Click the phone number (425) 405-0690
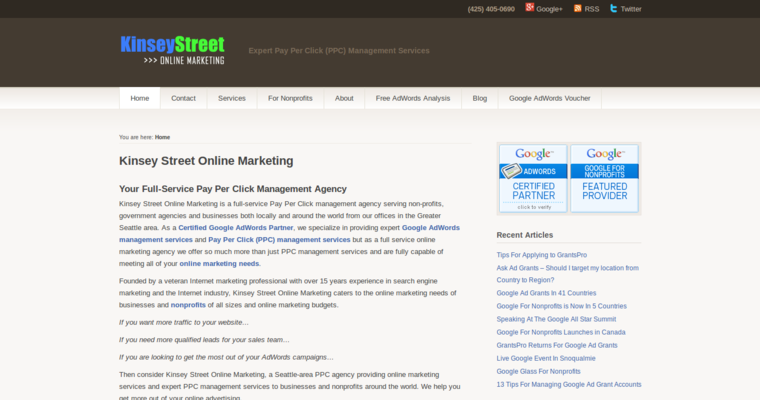The height and width of the screenshot is (400, 760). (491, 9)
